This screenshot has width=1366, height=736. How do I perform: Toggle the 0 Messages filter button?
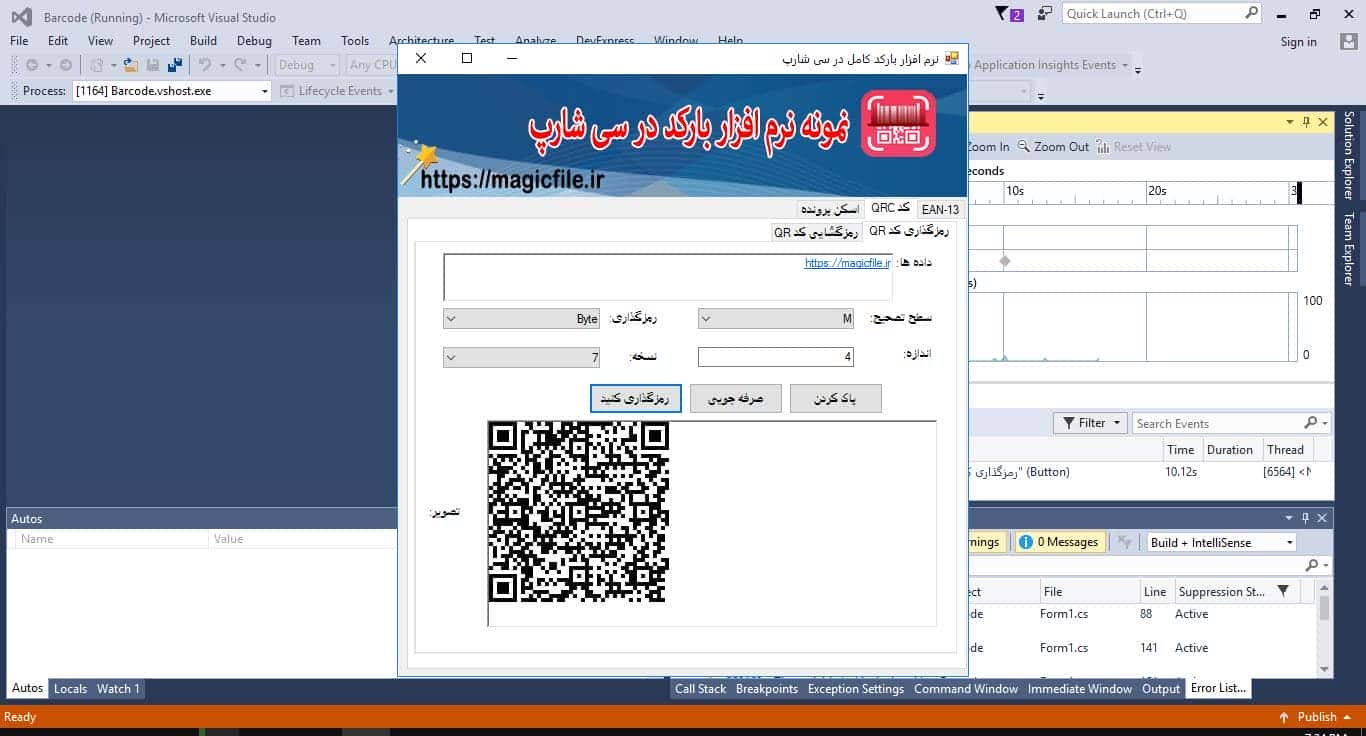click(x=1059, y=542)
